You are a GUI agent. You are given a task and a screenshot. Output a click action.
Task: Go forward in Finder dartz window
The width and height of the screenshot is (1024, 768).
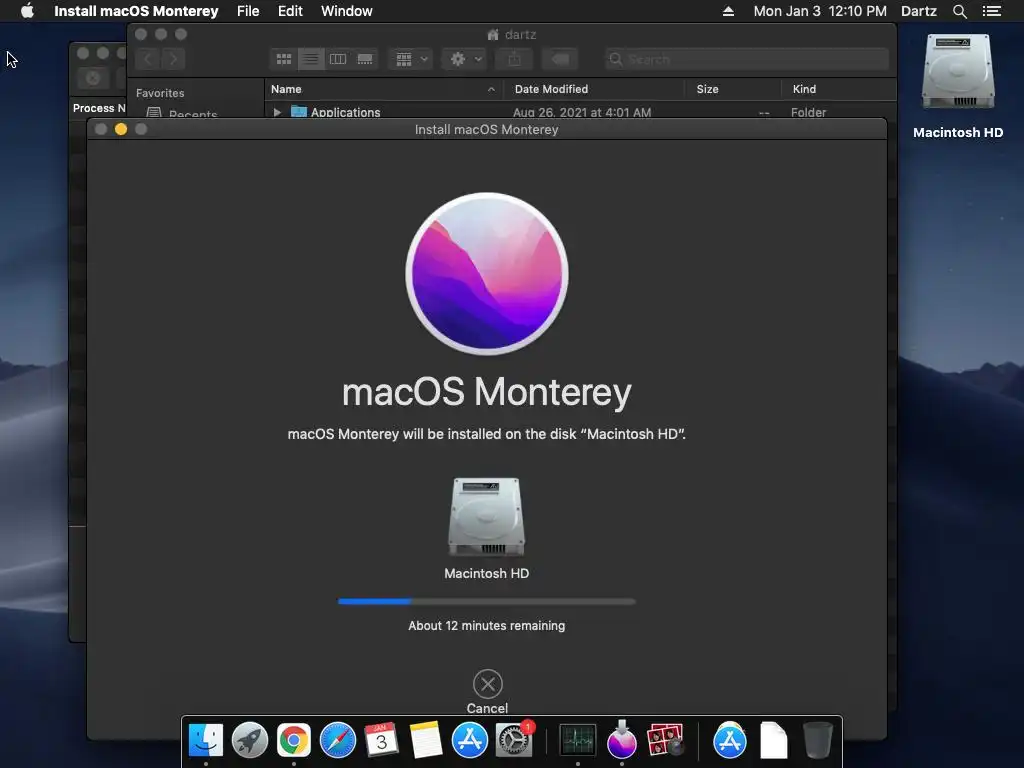tap(173, 59)
